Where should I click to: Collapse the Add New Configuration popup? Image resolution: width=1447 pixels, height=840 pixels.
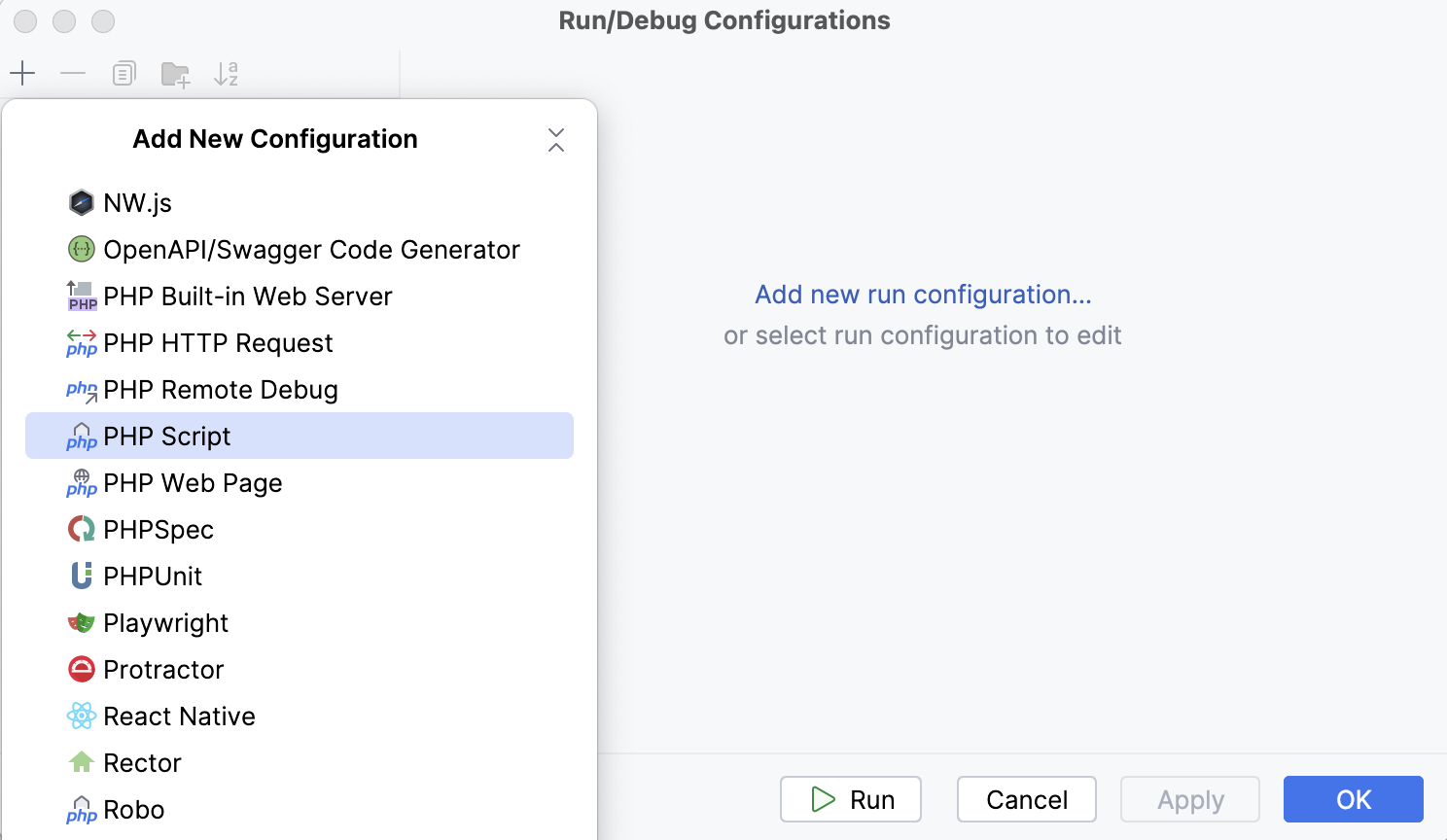(555, 139)
